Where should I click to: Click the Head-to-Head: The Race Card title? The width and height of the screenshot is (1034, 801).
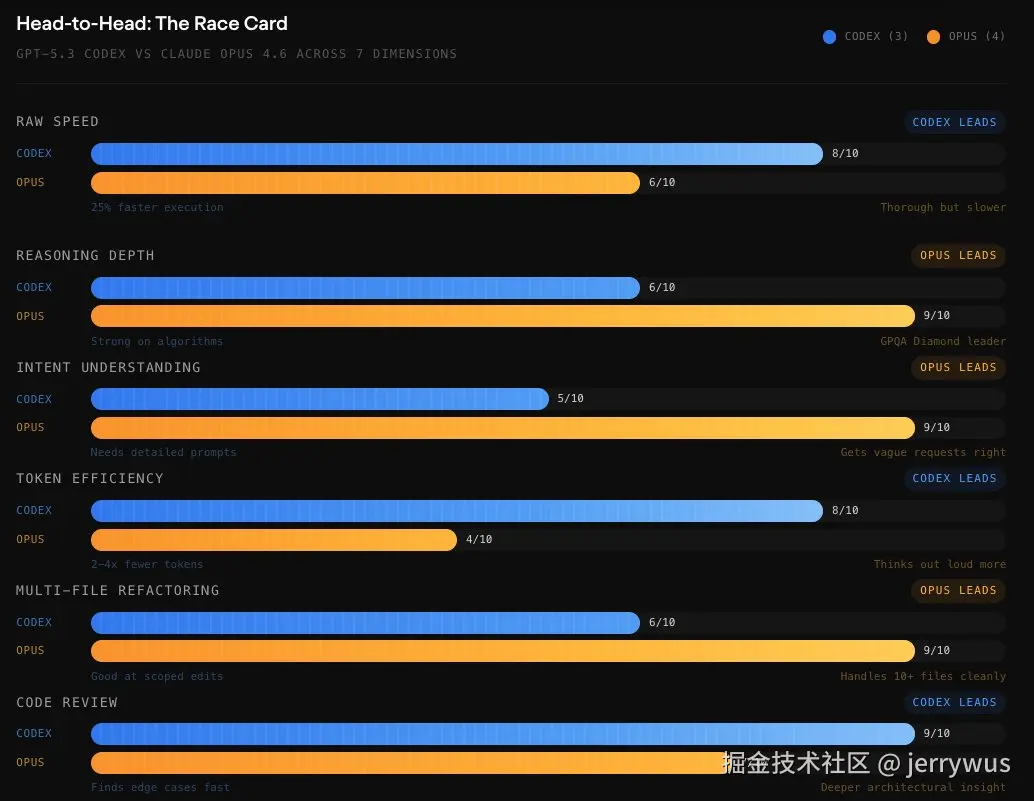coord(152,23)
